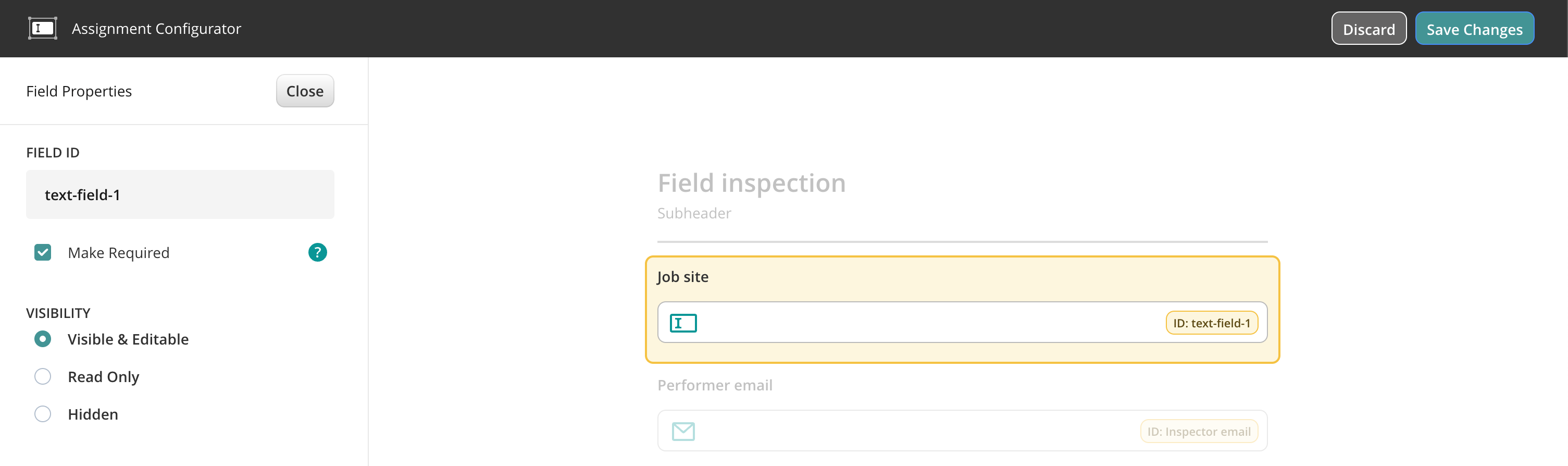The width and height of the screenshot is (1568, 466).
Task: Toggle the Make Required checkbox
Action: tap(43, 252)
